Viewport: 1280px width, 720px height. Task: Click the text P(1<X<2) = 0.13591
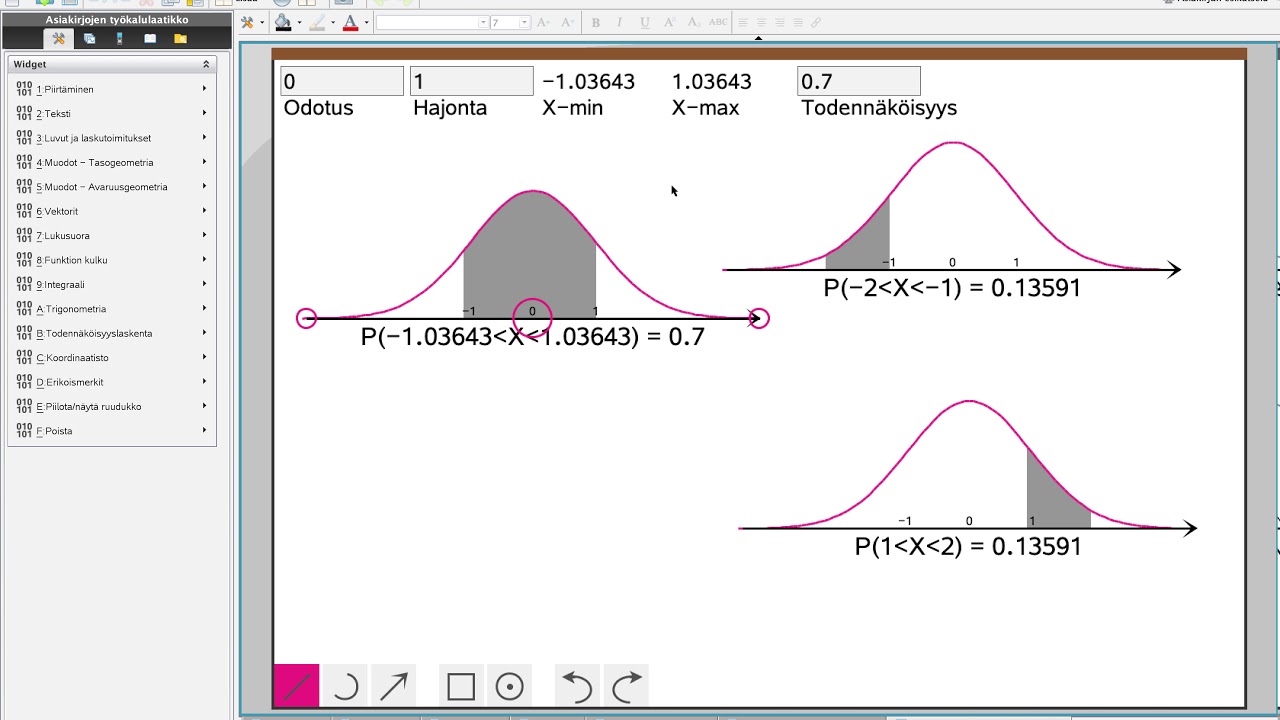click(x=968, y=547)
